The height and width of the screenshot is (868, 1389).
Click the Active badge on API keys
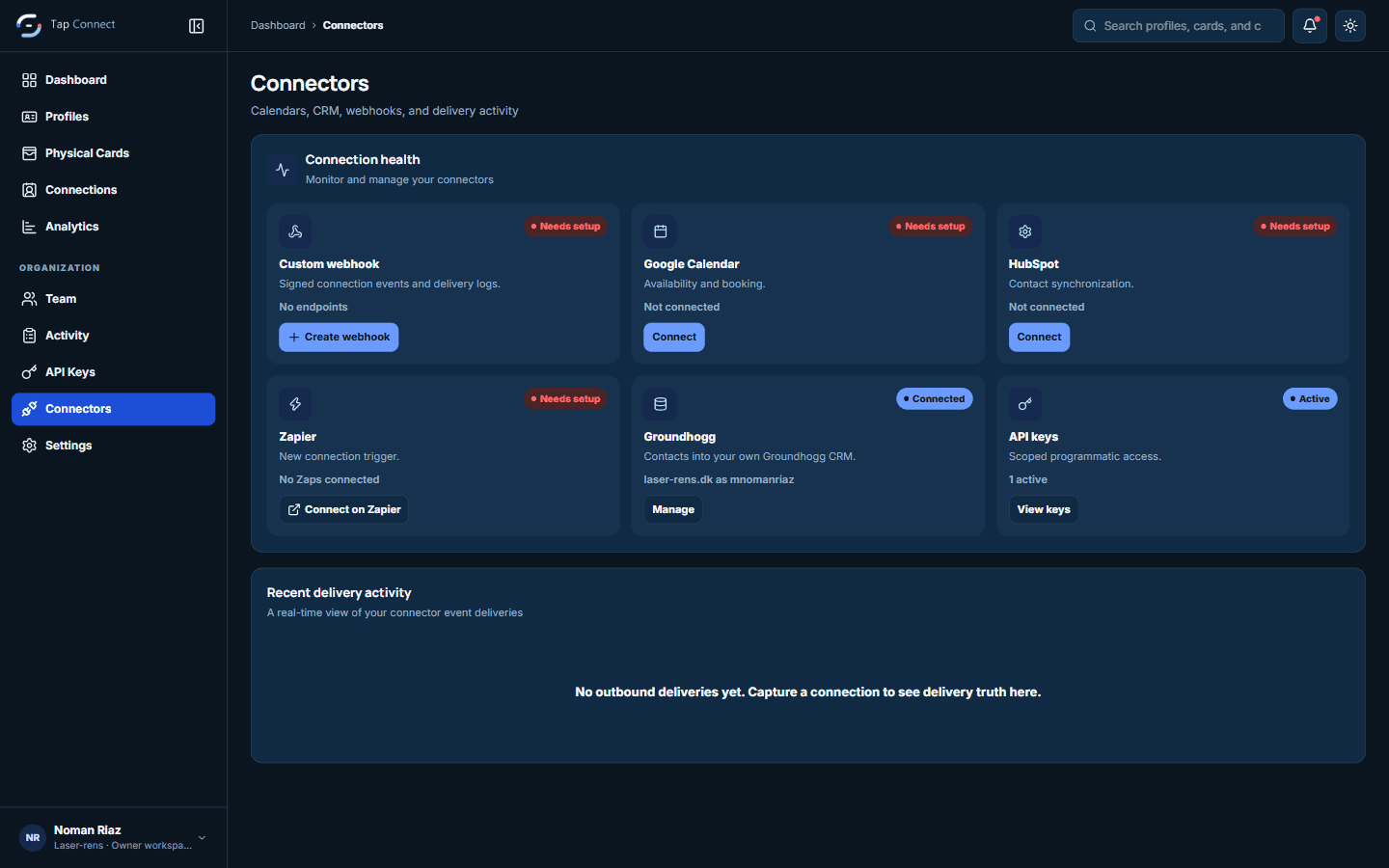[1310, 399]
